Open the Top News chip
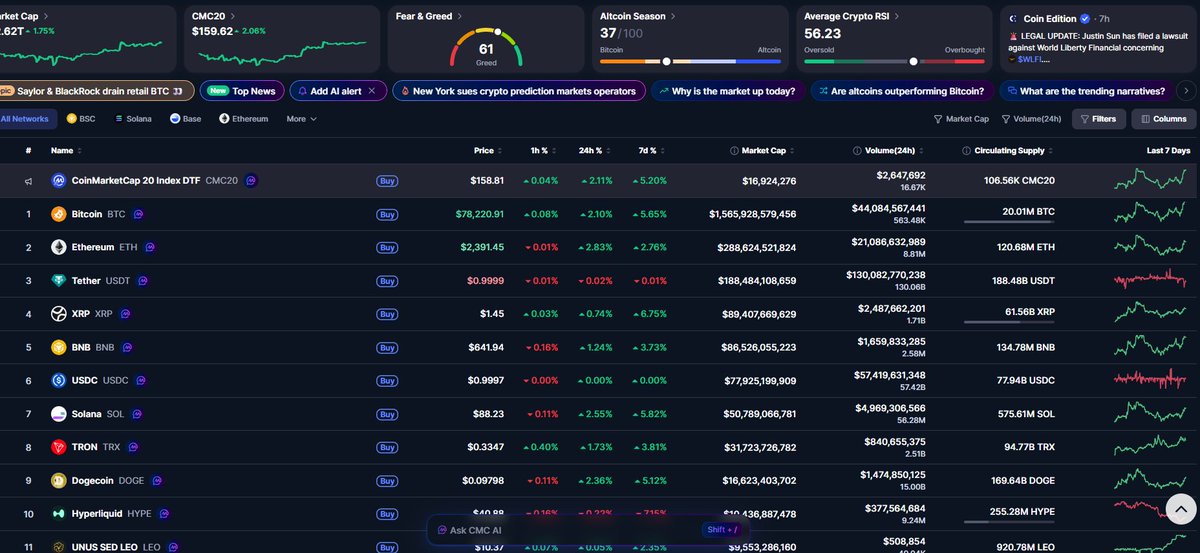Viewport: 1200px width, 553px height. coord(241,91)
